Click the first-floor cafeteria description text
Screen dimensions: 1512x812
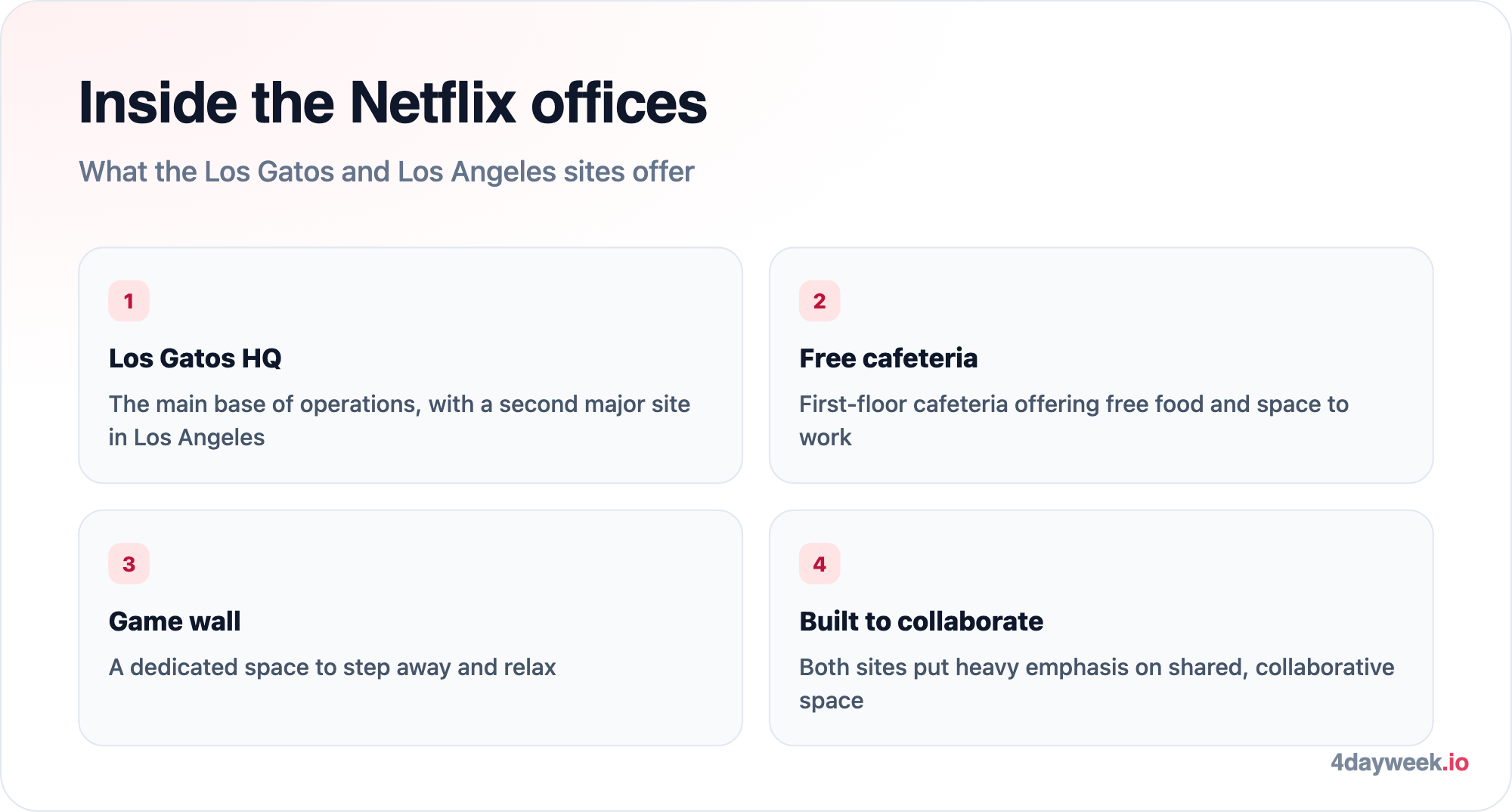click(x=1074, y=420)
